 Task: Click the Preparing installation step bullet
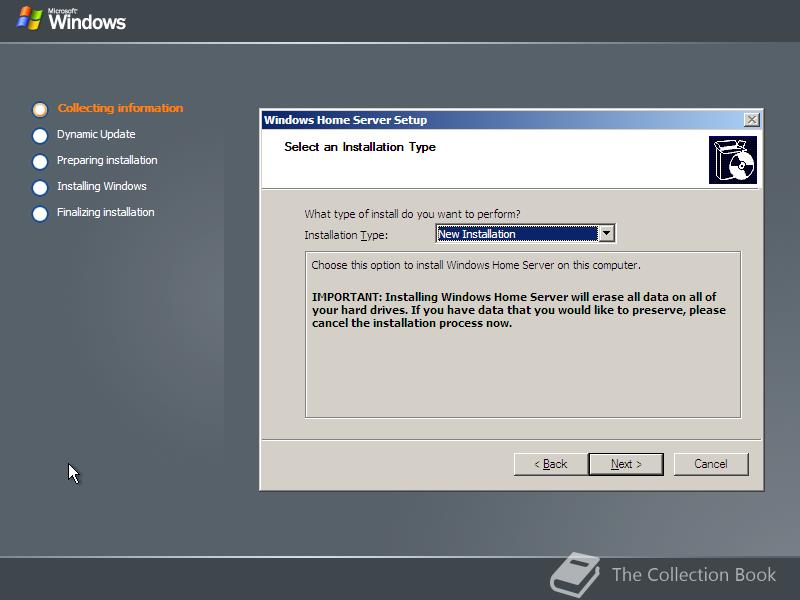(x=40, y=162)
